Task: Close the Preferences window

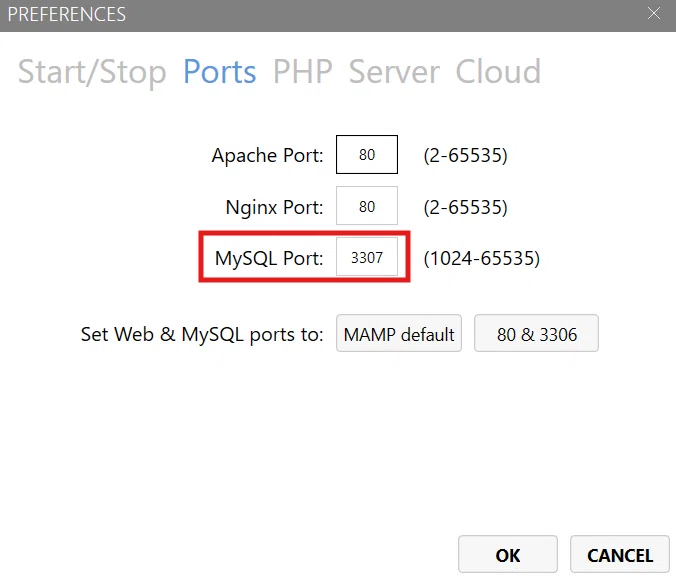Action: pos(654,13)
